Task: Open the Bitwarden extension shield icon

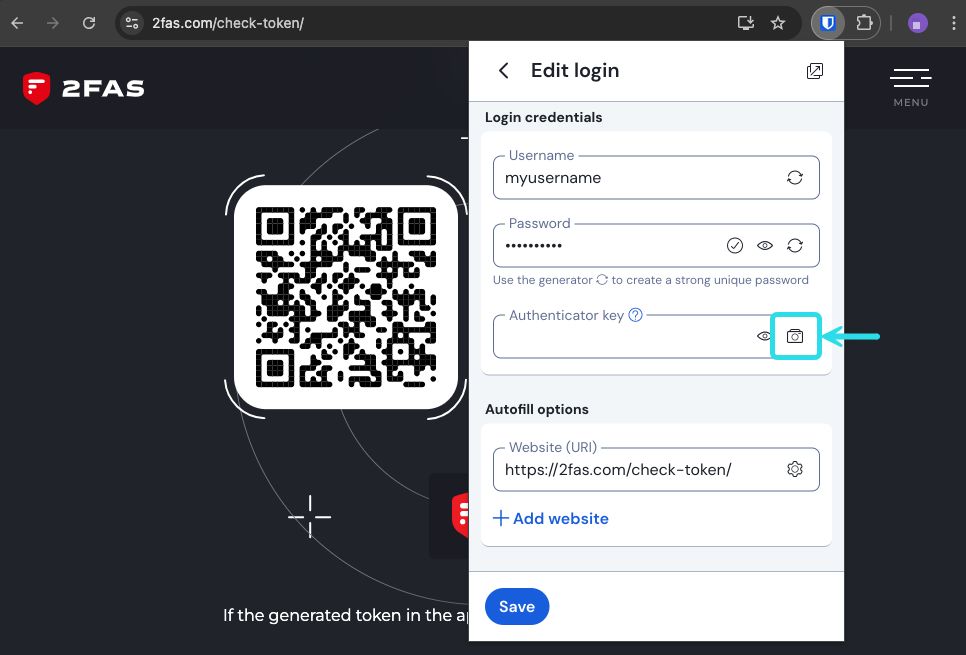Action: [x=828, y=23]
